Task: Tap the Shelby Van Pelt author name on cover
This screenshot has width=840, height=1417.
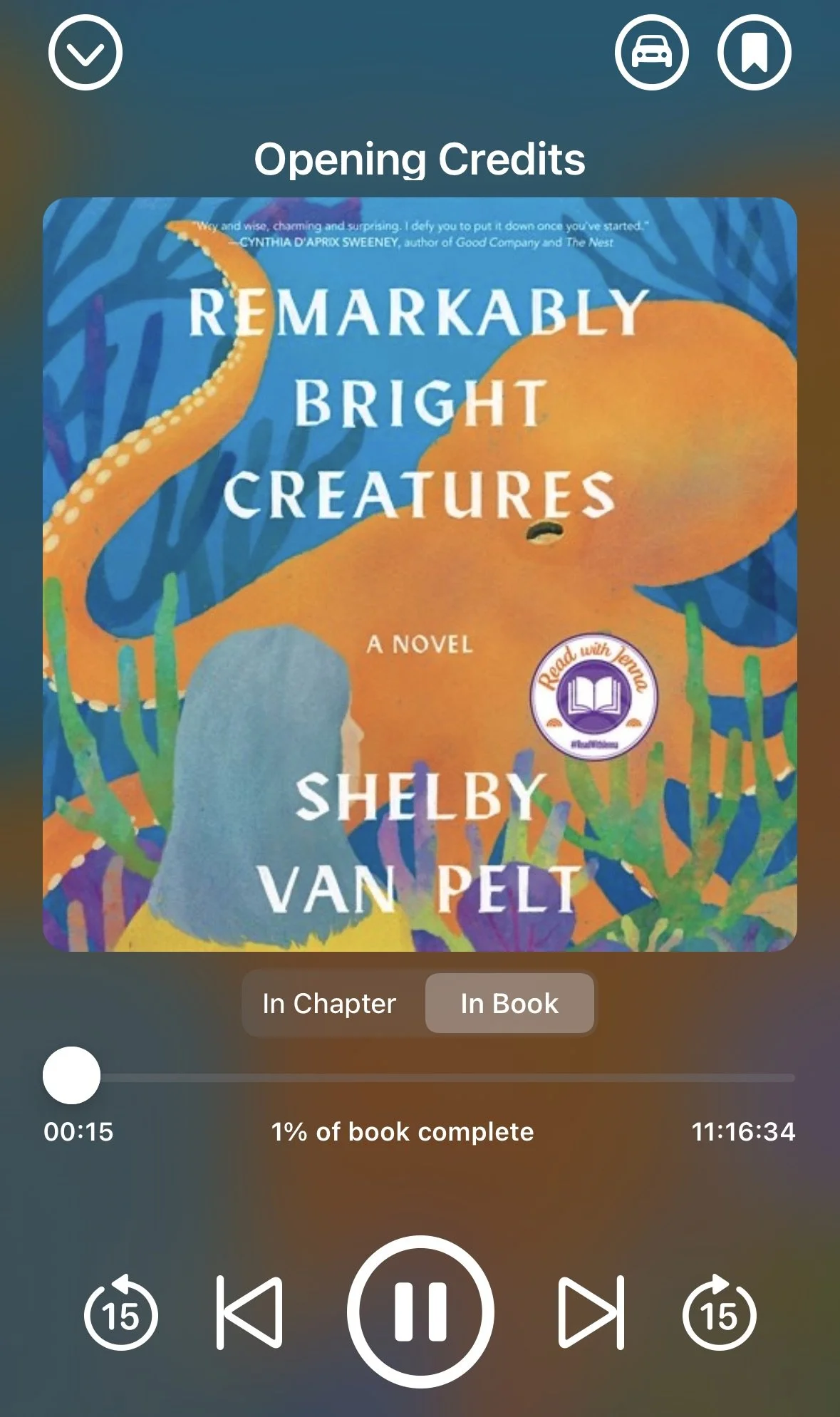Action: click(419, 843)
